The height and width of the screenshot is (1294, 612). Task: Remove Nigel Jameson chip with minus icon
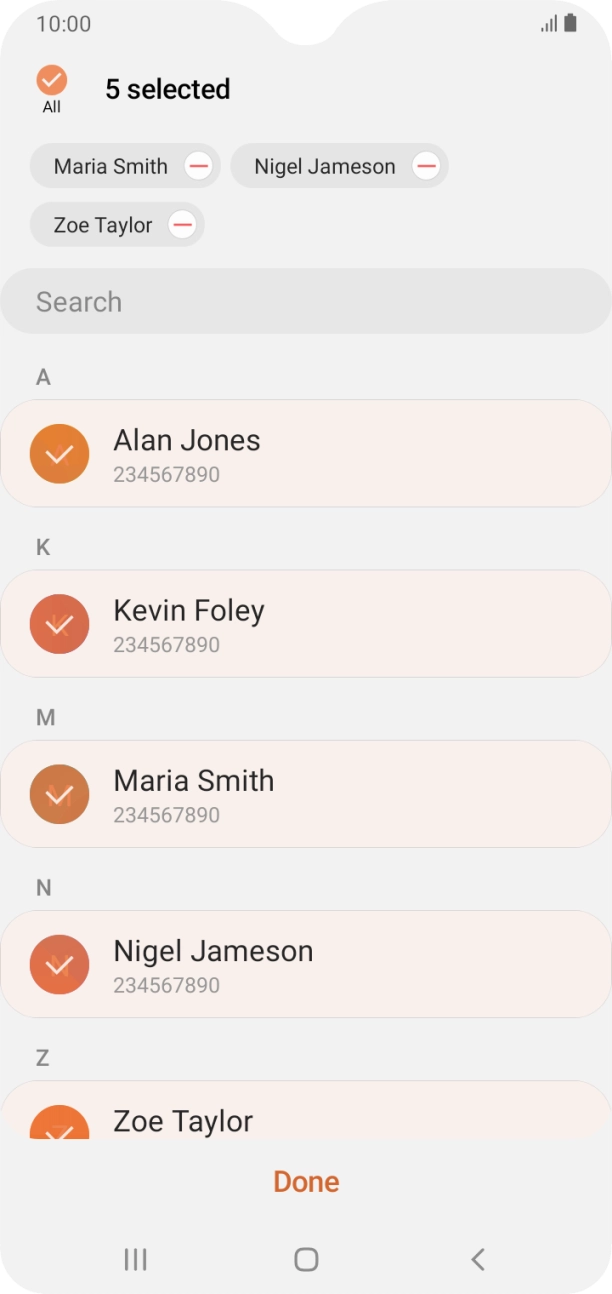pos(426,167)
